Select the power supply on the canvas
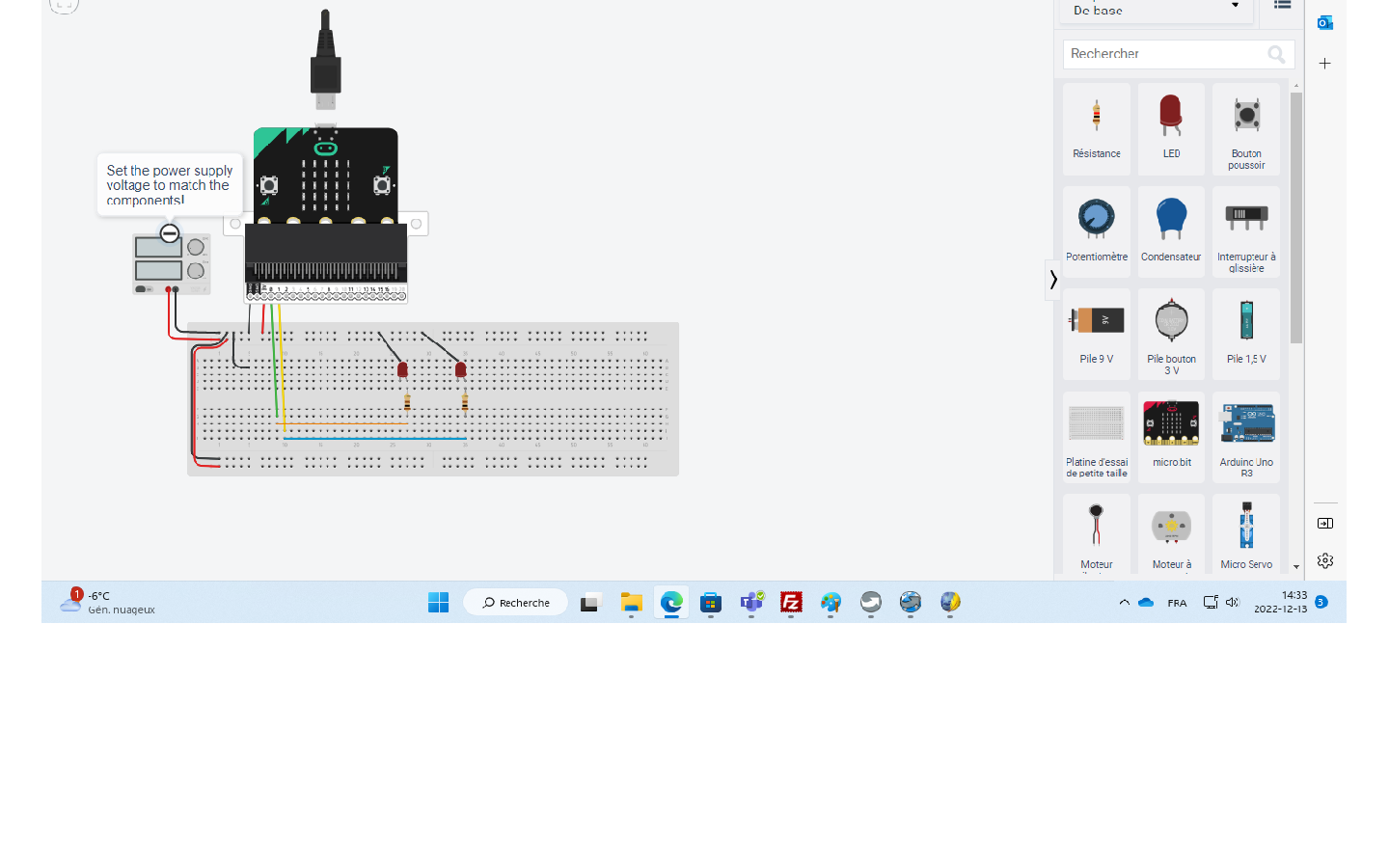1389x868 pixels. (x=172, y=263)
